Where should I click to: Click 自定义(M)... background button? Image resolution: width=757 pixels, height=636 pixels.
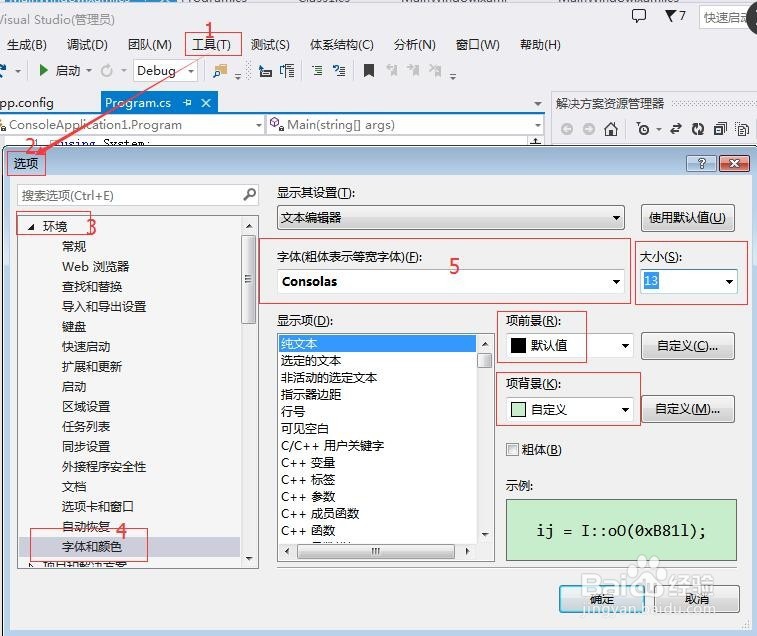click(687, 409)
